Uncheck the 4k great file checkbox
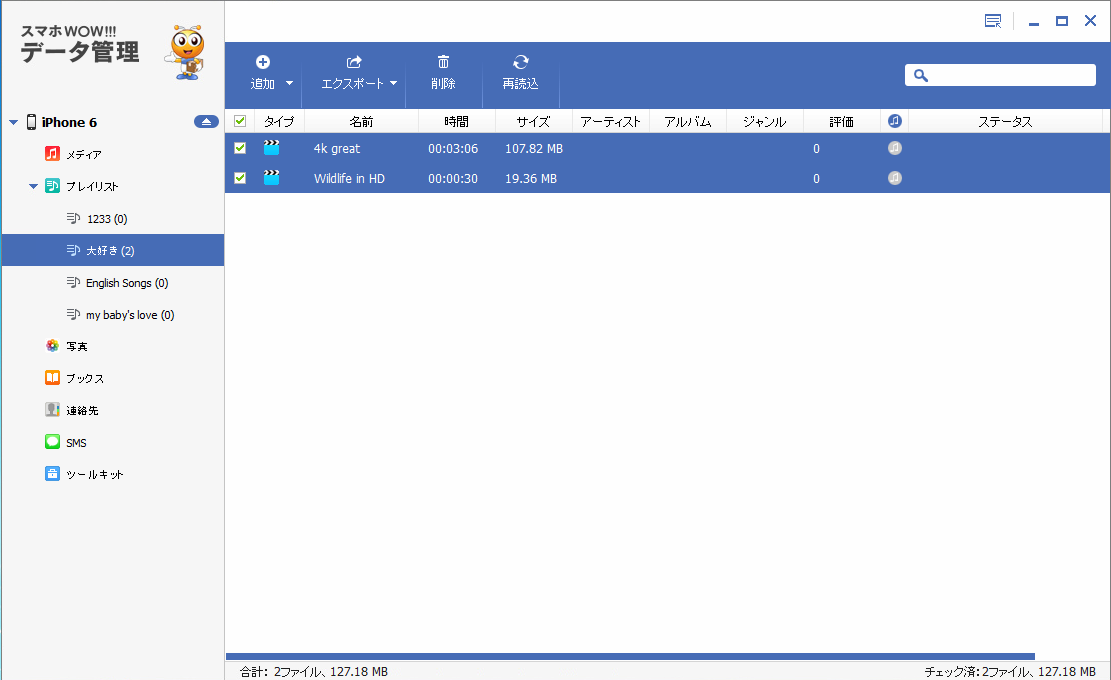 point(240,148)
